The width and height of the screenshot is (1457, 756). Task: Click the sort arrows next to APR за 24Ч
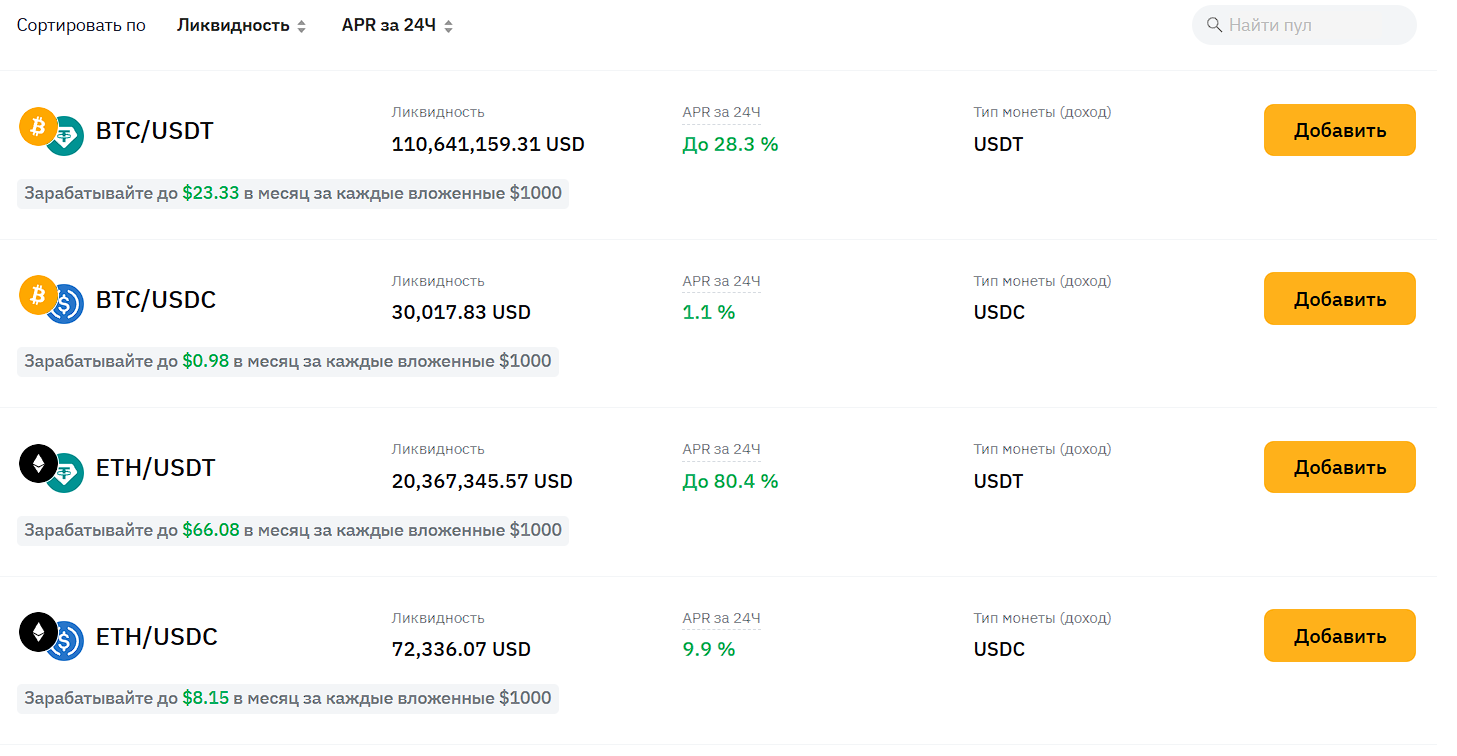pyautogui.click(x=449, y=26)
